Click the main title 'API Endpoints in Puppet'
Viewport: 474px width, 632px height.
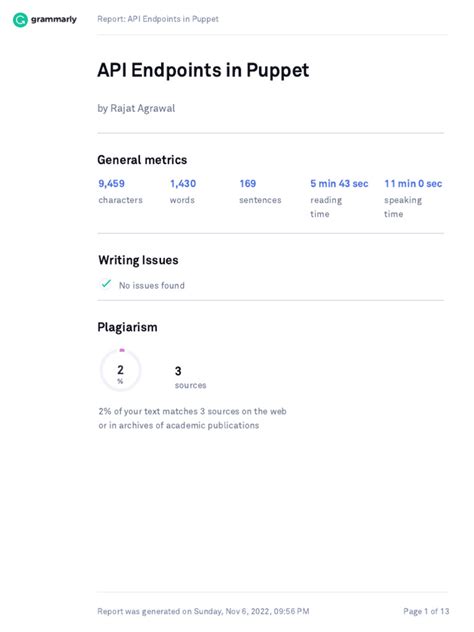[x=203, y=70]
